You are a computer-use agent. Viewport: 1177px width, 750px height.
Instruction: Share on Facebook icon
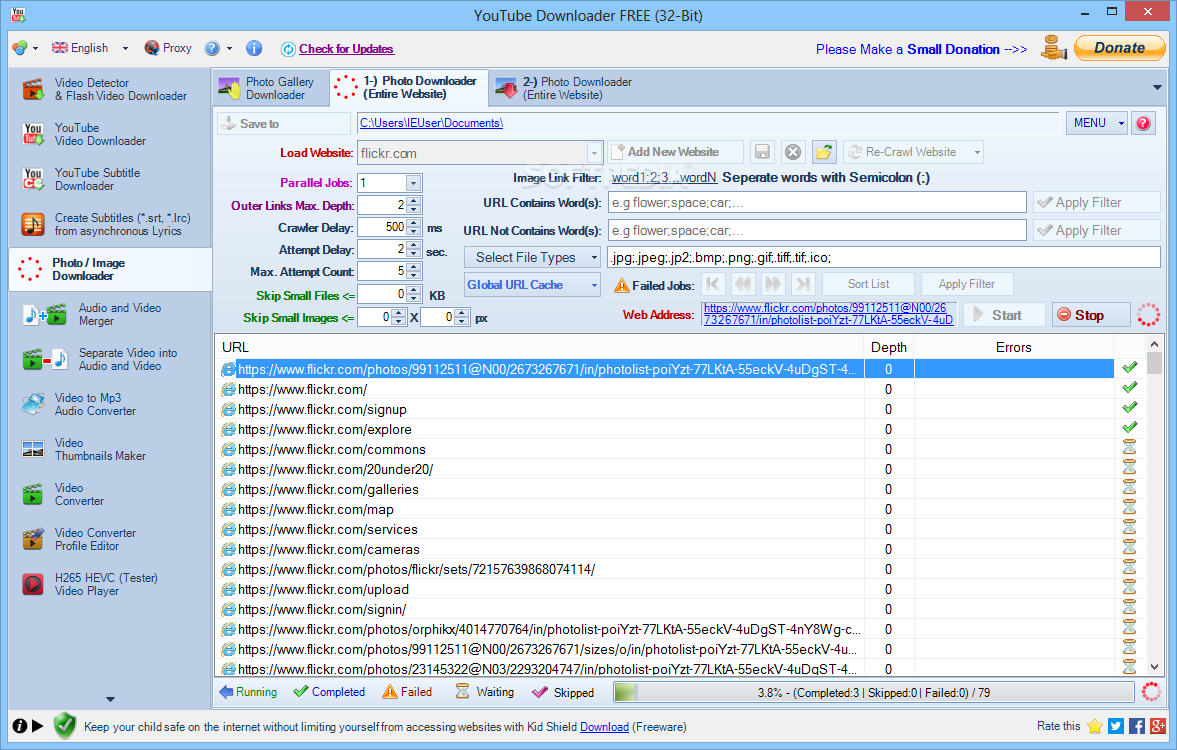point(1136,726)
